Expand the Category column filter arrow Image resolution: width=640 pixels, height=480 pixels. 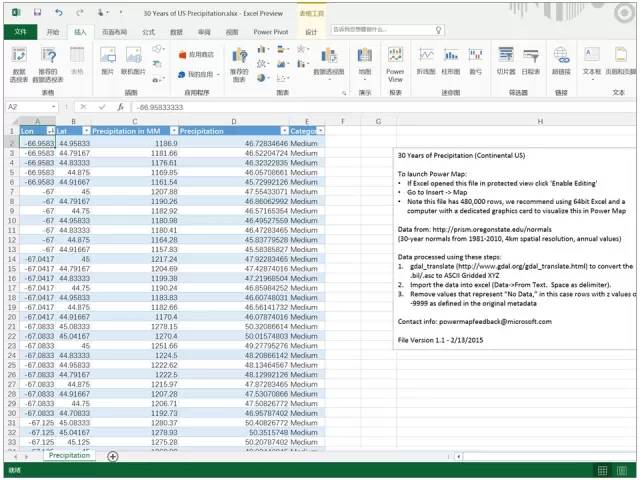point(321,131)
